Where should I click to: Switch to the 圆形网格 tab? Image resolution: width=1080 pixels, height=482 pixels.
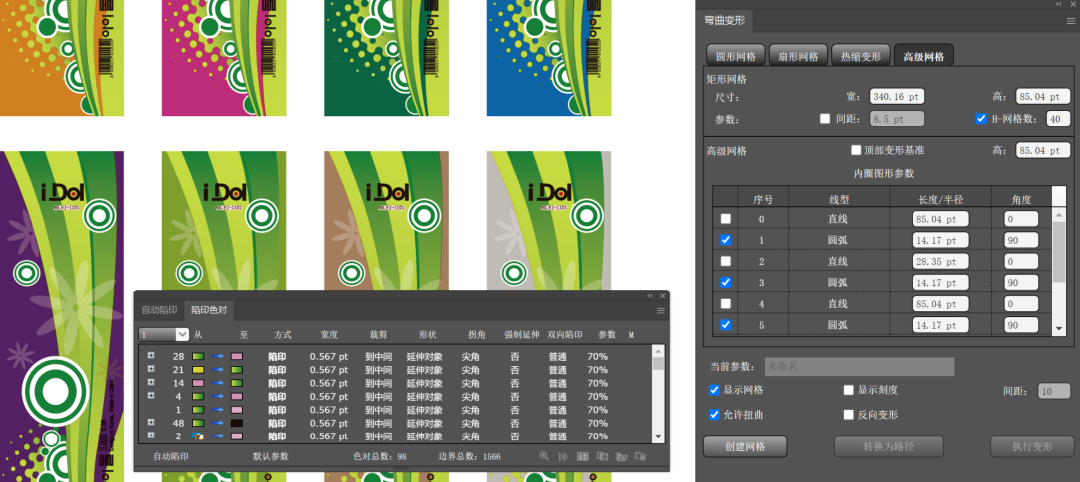pos(736,56)
